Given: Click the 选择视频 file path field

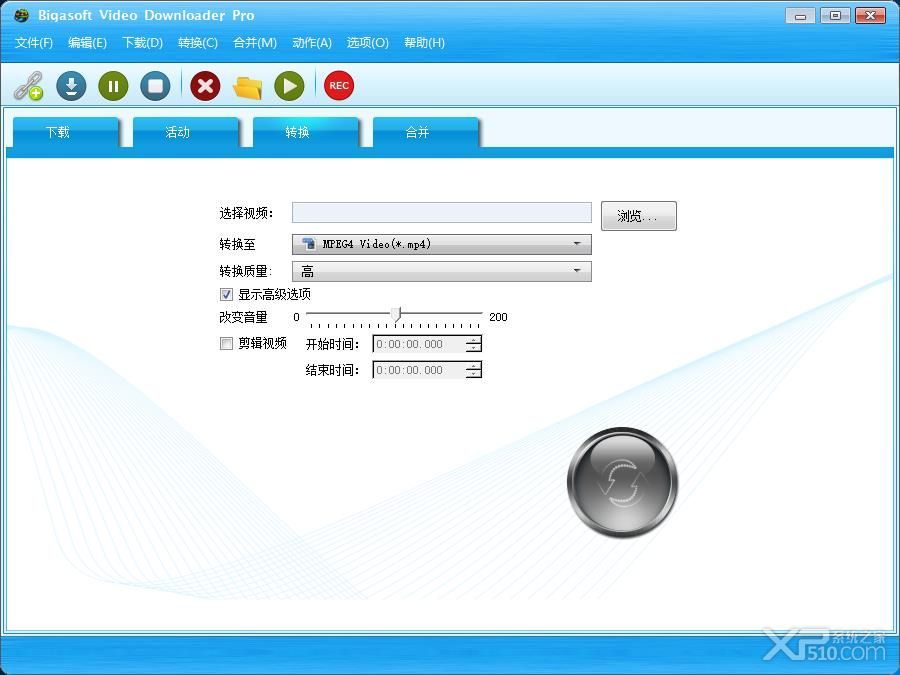Looking at the screenshot, I should [441, 212].
